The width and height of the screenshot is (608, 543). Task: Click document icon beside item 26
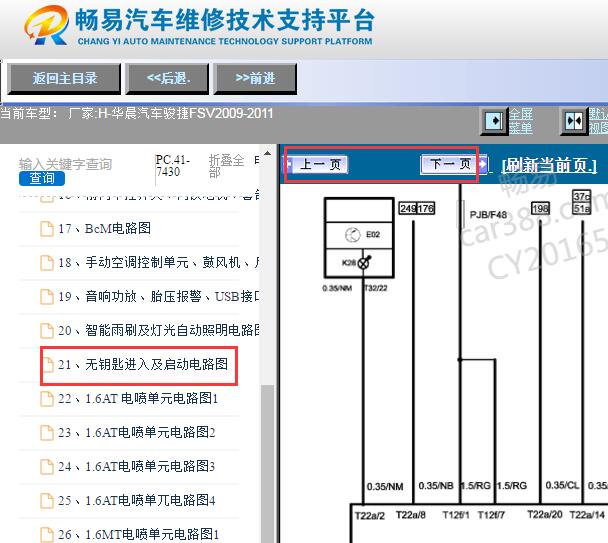click(x=47, y=534)
